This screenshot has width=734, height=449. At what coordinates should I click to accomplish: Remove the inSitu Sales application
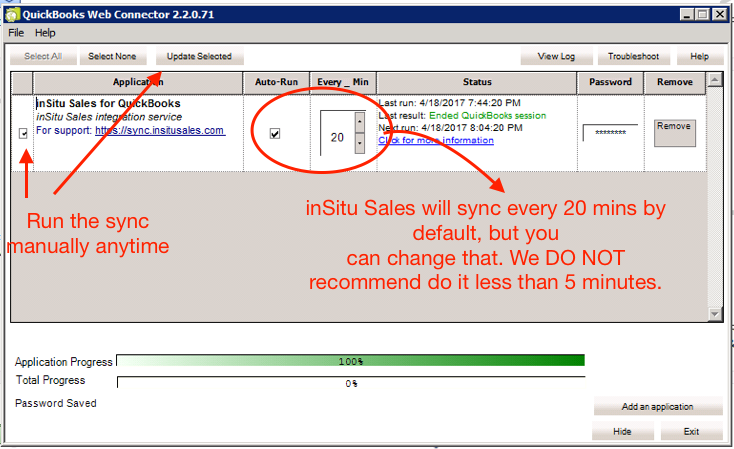674,127
